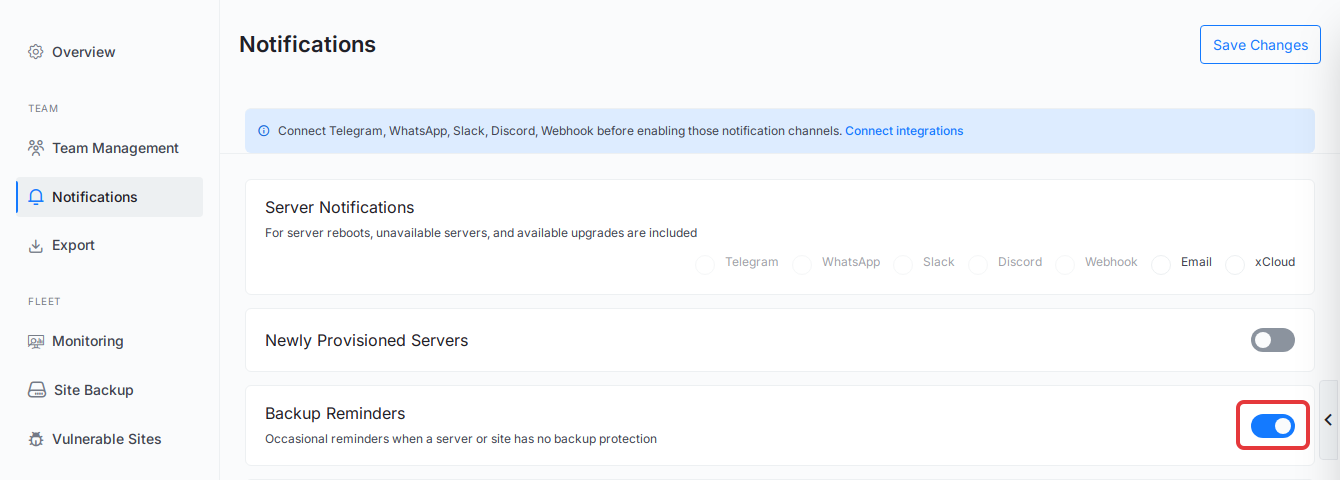
Task: Collapse side panel with arrow handle
Action: click(x=1329, y=420)
